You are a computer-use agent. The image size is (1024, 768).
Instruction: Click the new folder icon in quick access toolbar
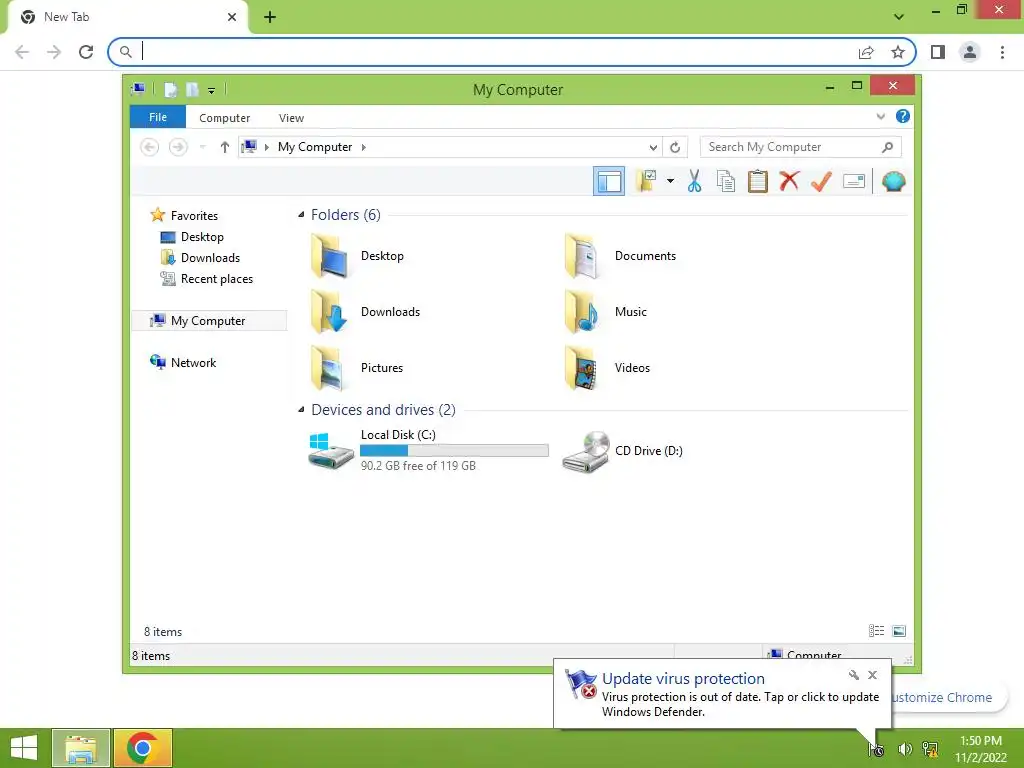pyautogui.click(x=192, y=89)
